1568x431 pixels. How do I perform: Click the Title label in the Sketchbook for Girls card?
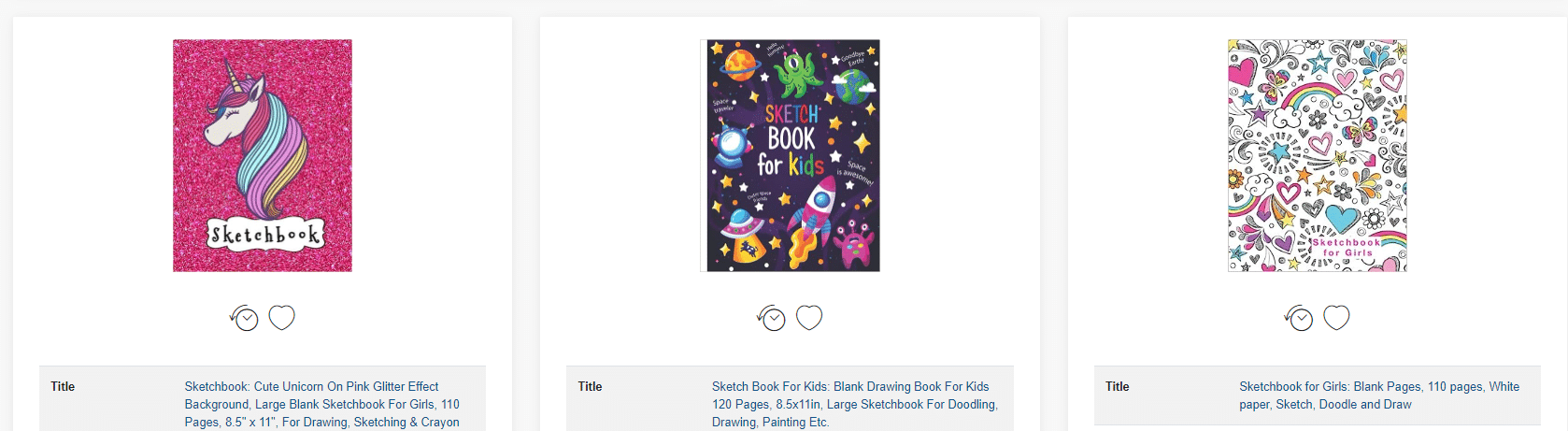[1118, 386]
